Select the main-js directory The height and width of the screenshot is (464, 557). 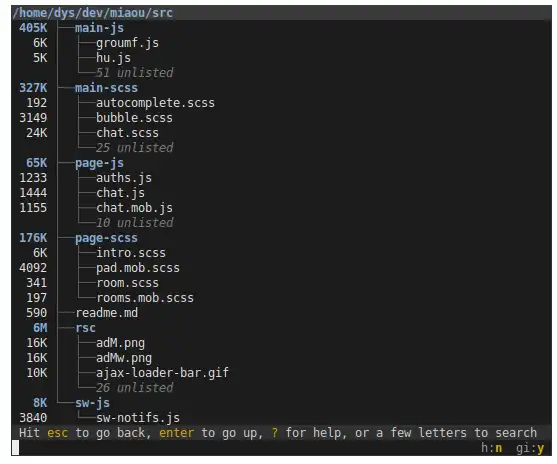(x=99, y=28)
